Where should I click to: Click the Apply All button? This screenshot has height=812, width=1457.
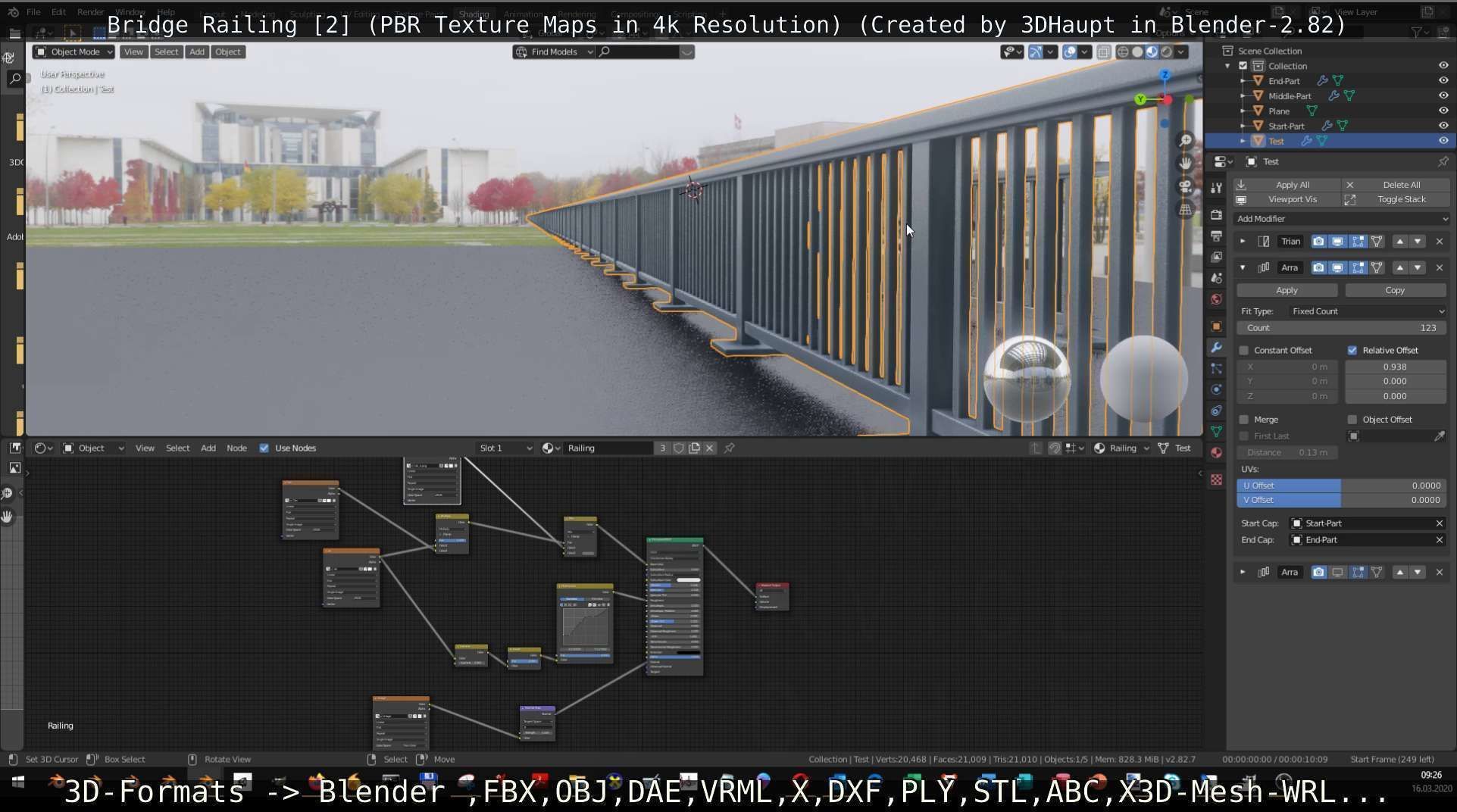coord(1287,185)
